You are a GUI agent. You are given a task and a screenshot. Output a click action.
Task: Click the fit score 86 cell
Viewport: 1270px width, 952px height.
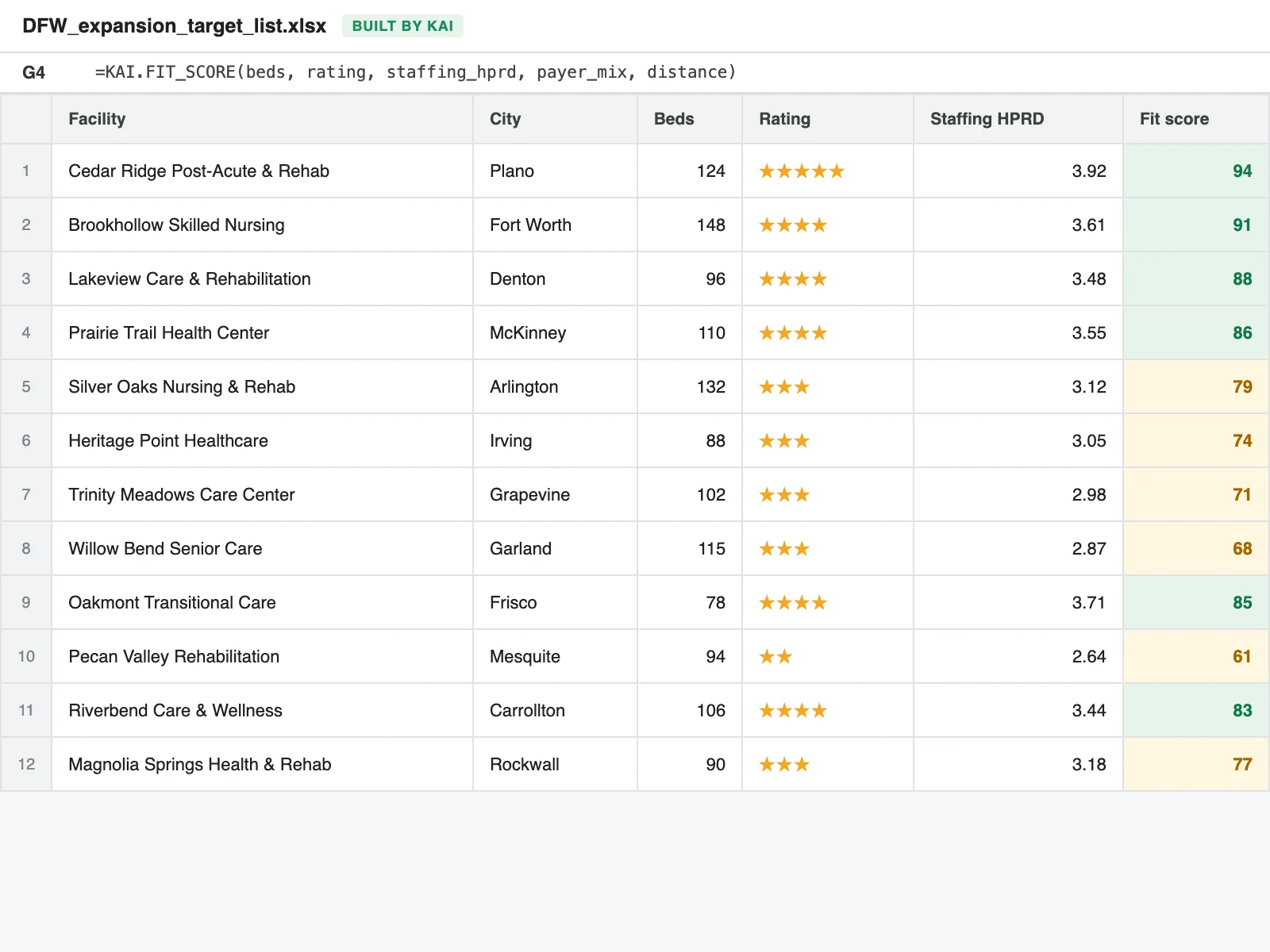coord(1196,332)
